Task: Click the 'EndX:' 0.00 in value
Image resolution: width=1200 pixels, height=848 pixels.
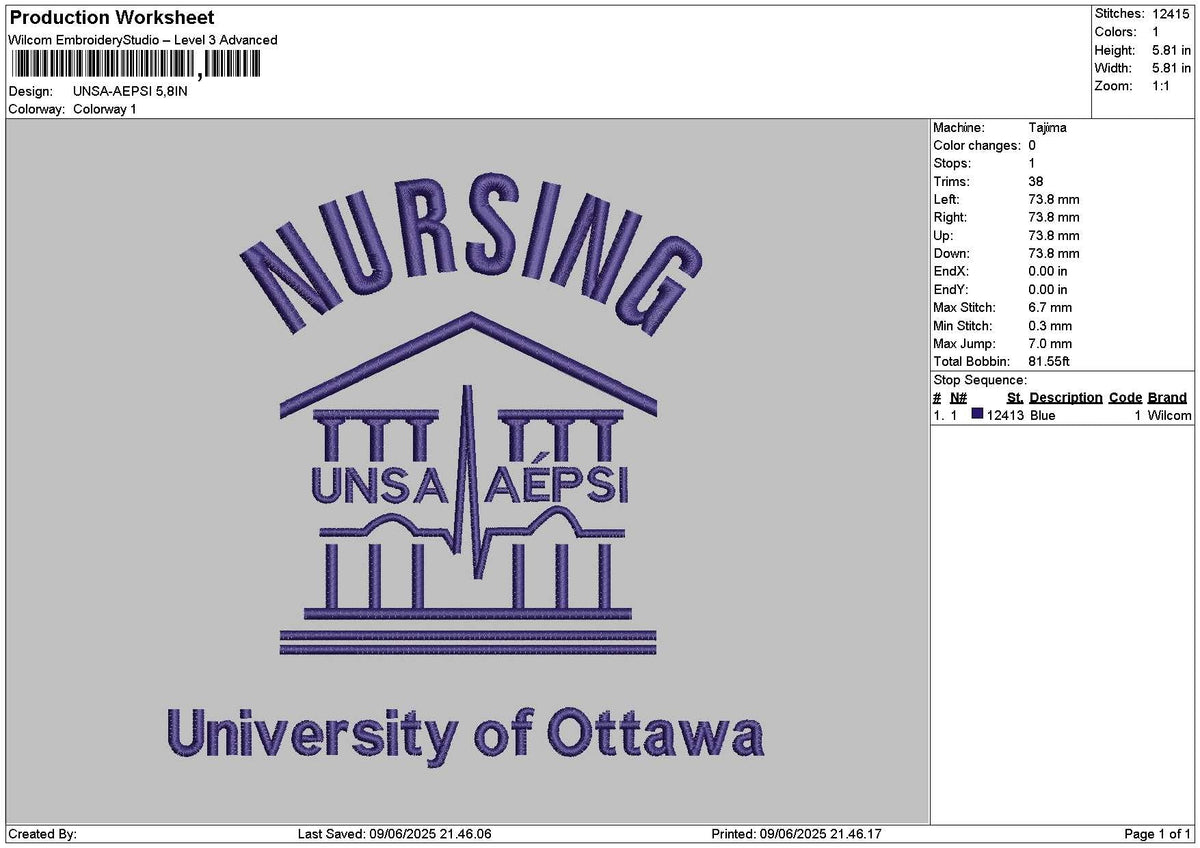Action: (1048, 272)
